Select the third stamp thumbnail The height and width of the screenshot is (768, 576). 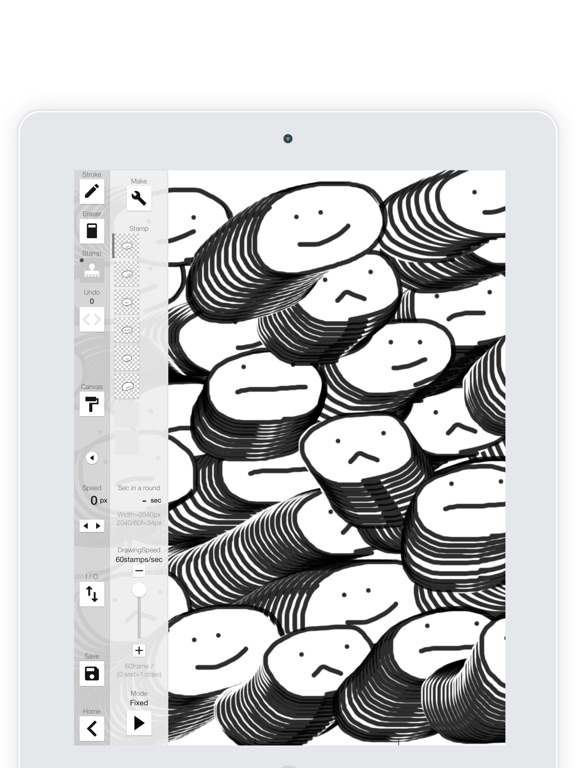coord(127,302)
